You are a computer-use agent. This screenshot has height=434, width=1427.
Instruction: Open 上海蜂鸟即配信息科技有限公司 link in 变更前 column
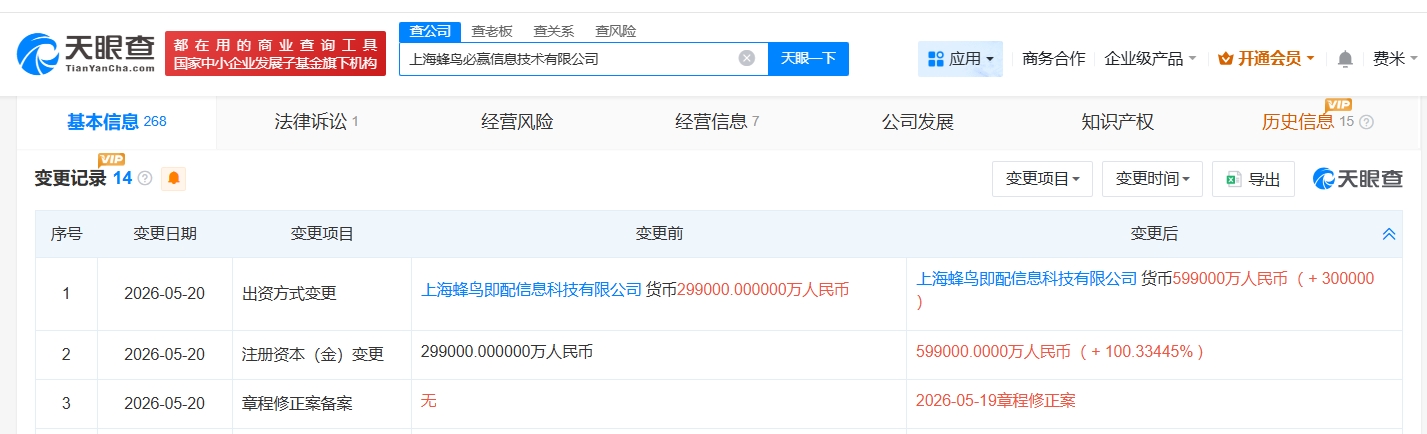(531, 289)
